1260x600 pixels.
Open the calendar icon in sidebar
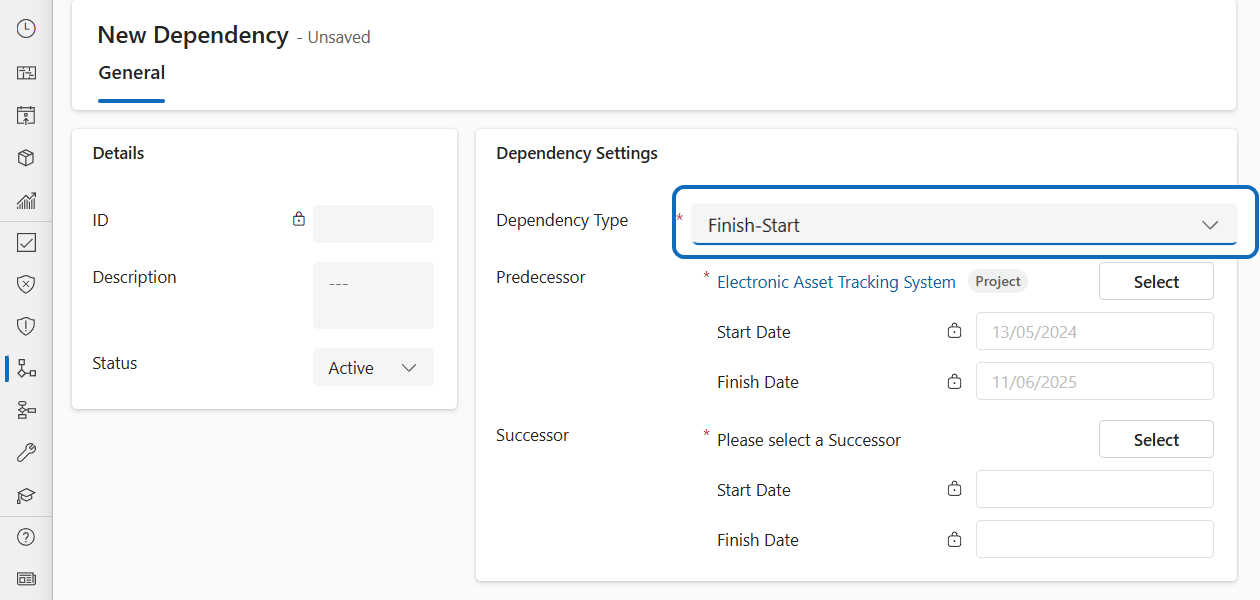coord(26,115)
